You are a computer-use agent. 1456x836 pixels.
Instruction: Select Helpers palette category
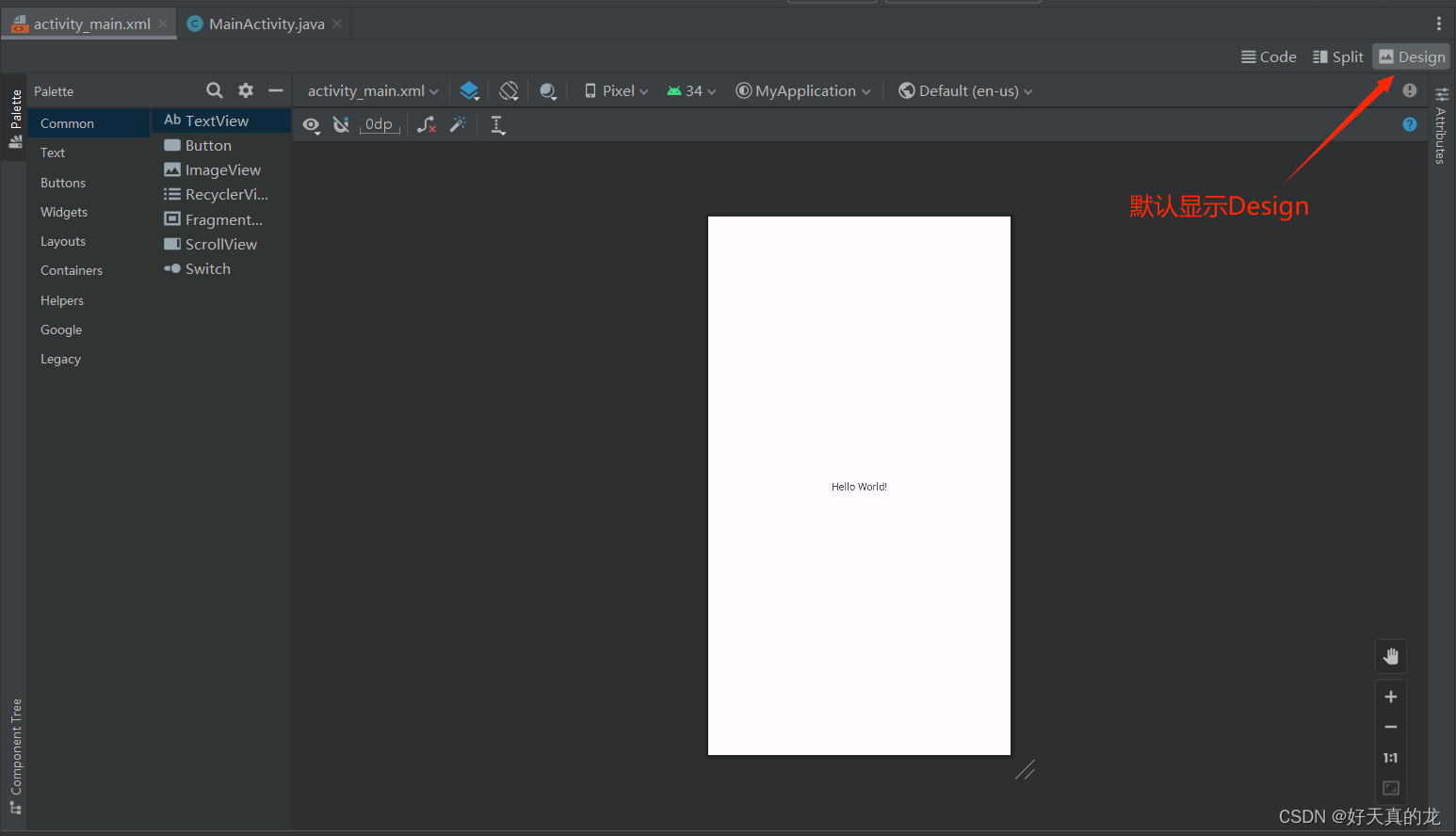tap(89, 300)
